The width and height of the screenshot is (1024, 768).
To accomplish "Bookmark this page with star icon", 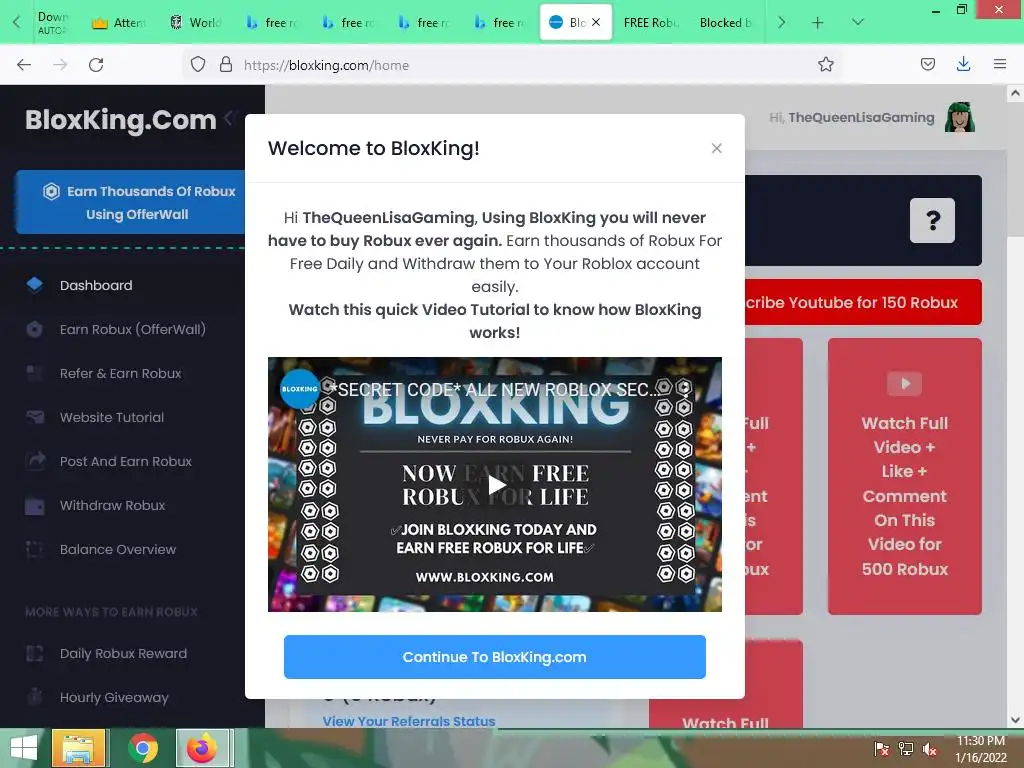I will [825, 64].
